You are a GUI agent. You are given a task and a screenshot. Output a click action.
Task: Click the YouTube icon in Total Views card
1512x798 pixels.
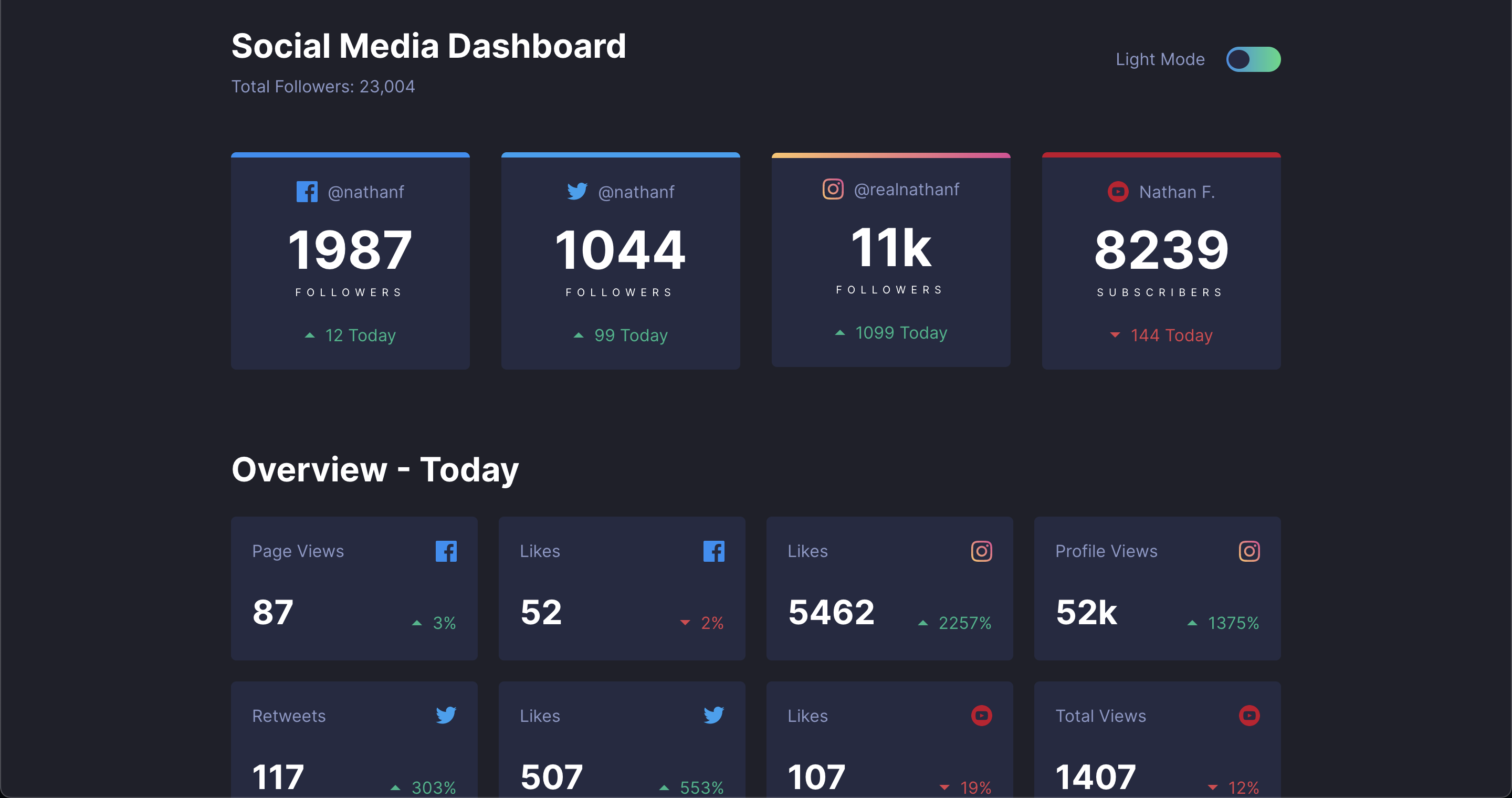pos(1249,715)
